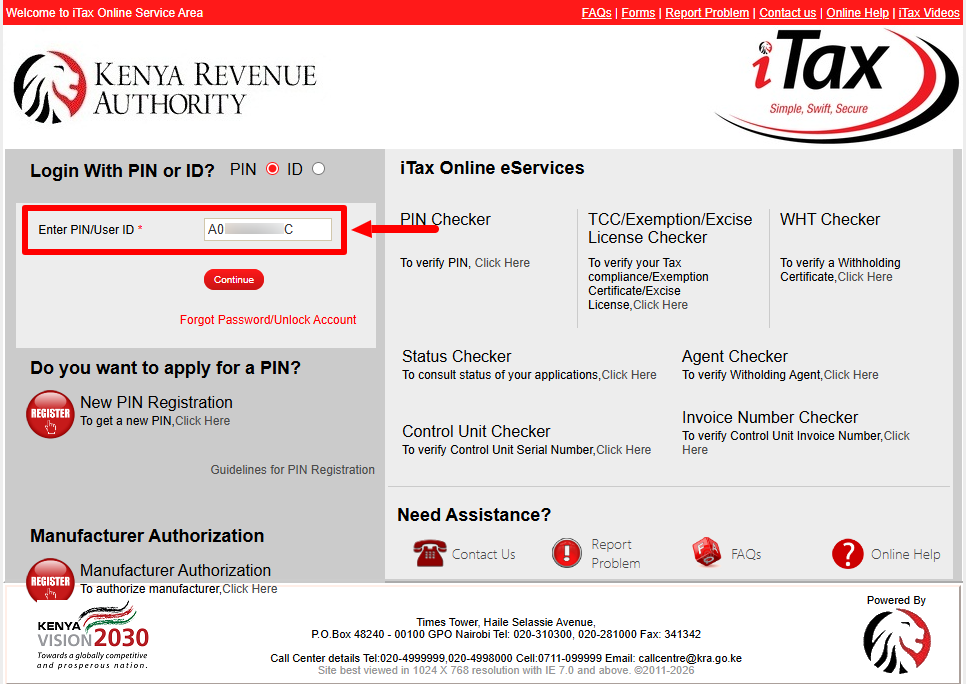Click 'Times Tower, Haile Selassie Avenue' address text
This screenshot has width=966, height=684.
coord(506,622)
